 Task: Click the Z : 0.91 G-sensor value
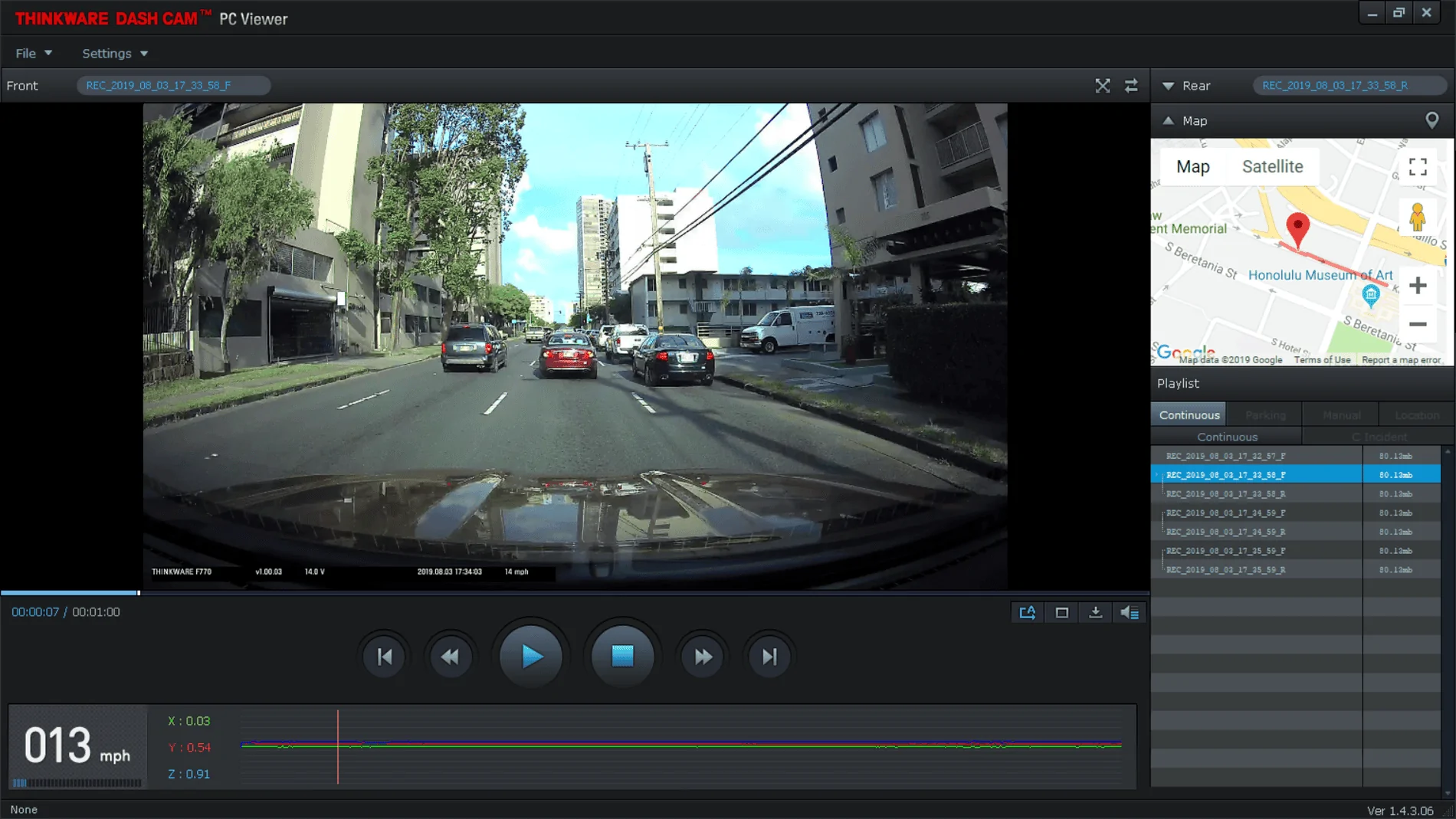(189, 775)
